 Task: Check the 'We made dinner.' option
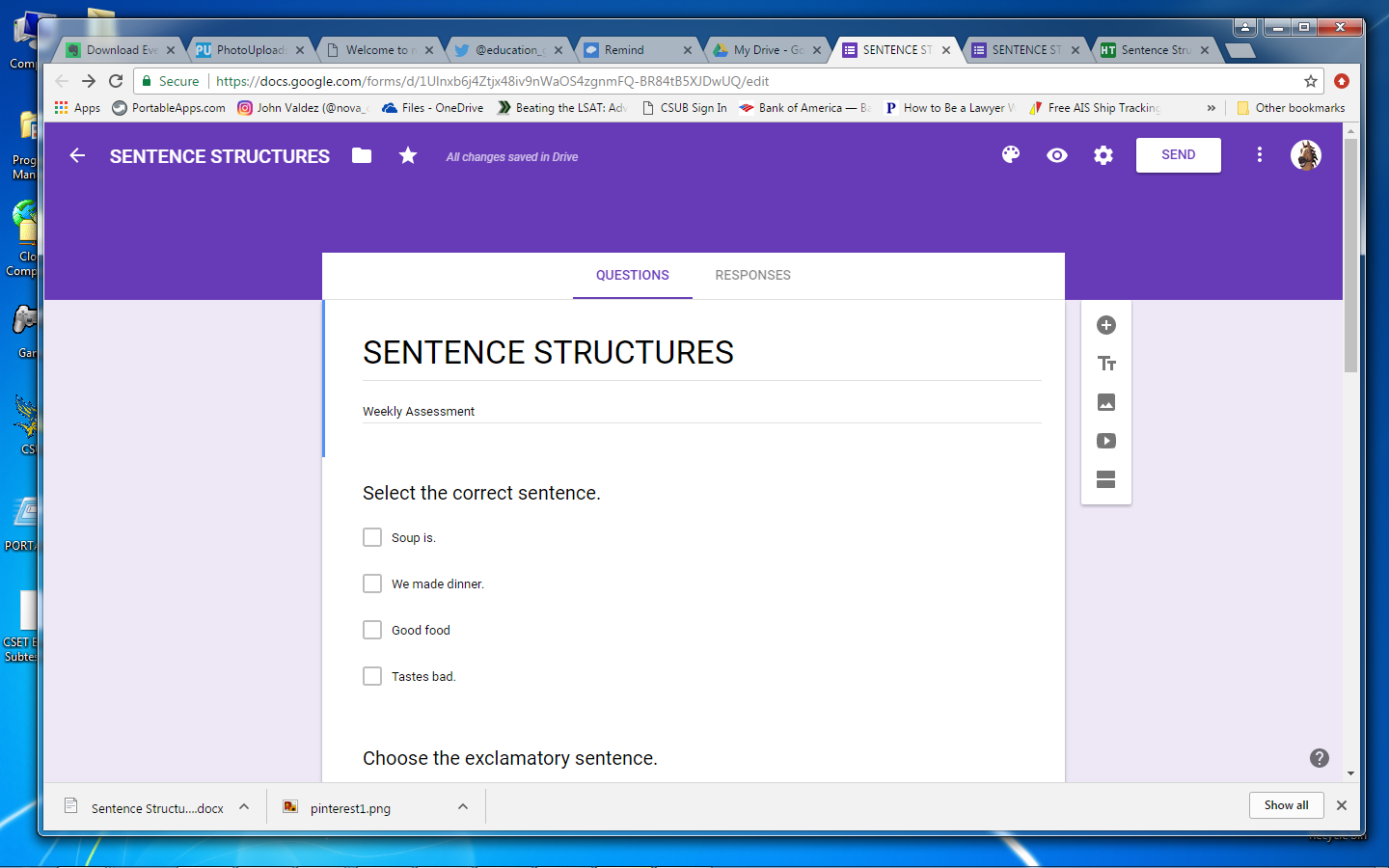coord(372,583)
